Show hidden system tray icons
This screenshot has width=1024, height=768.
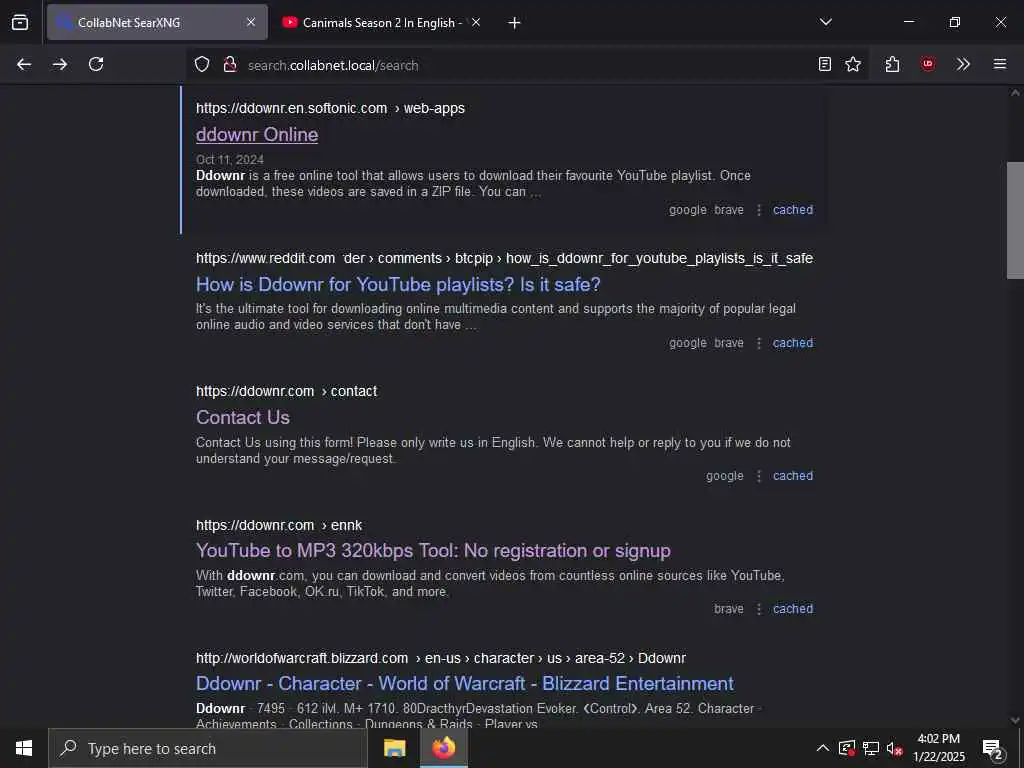[823, 748]
